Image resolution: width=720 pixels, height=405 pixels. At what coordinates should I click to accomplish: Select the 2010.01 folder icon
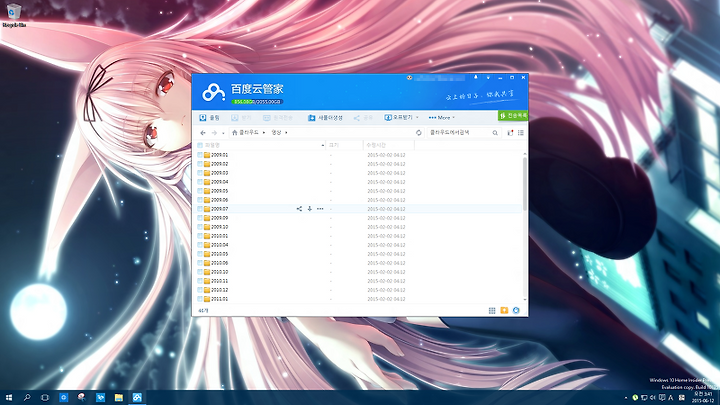(207, 236)
